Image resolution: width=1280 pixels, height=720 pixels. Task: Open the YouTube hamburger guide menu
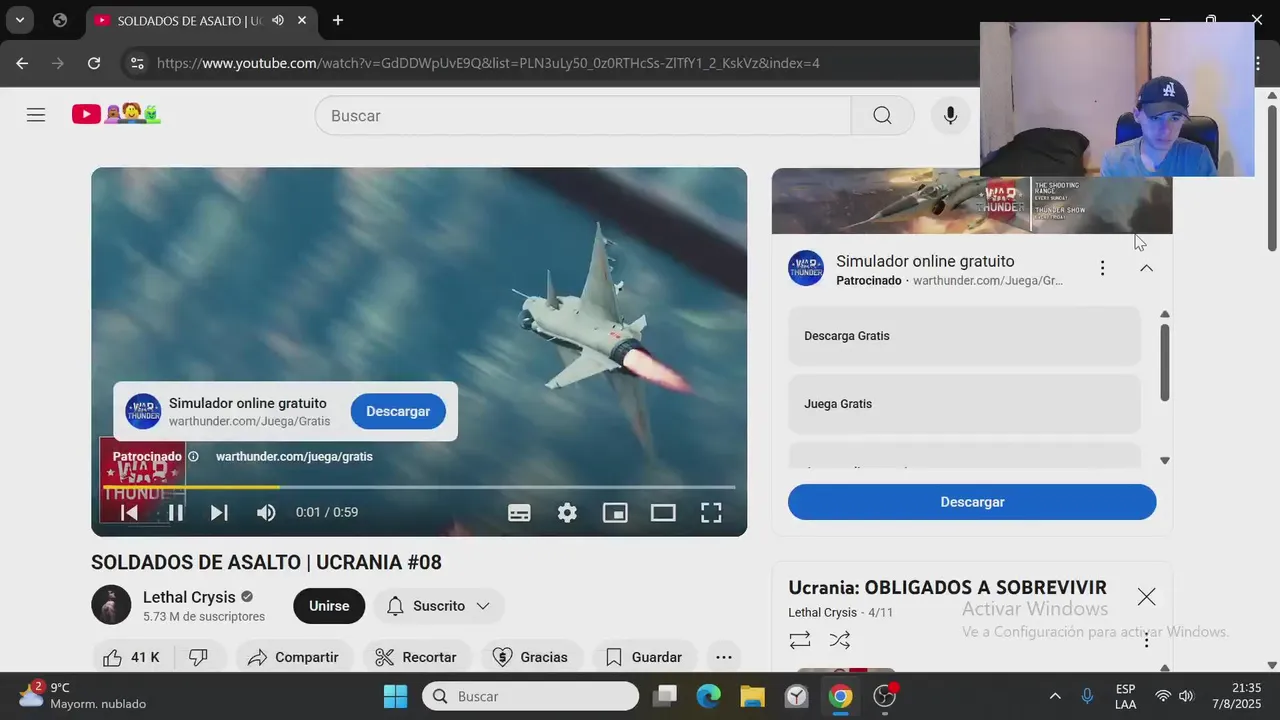(x=36, y=115)
